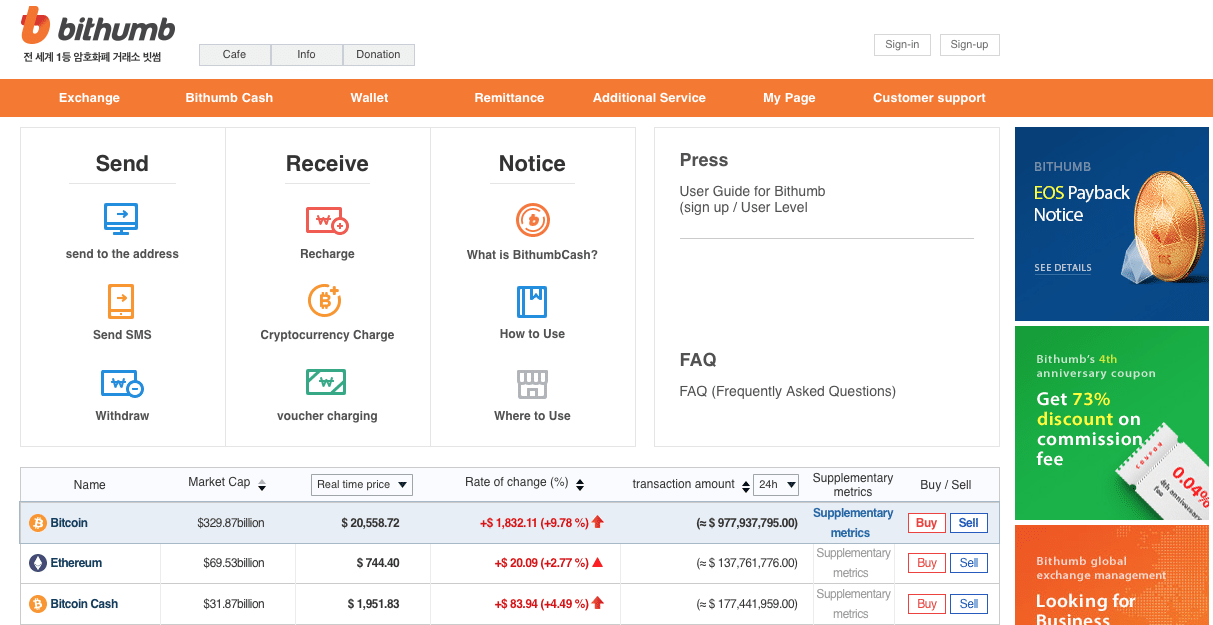
Task: Click the Cryptocurrency Charge label
Action: pyautogui.click(x=327, y=335)
